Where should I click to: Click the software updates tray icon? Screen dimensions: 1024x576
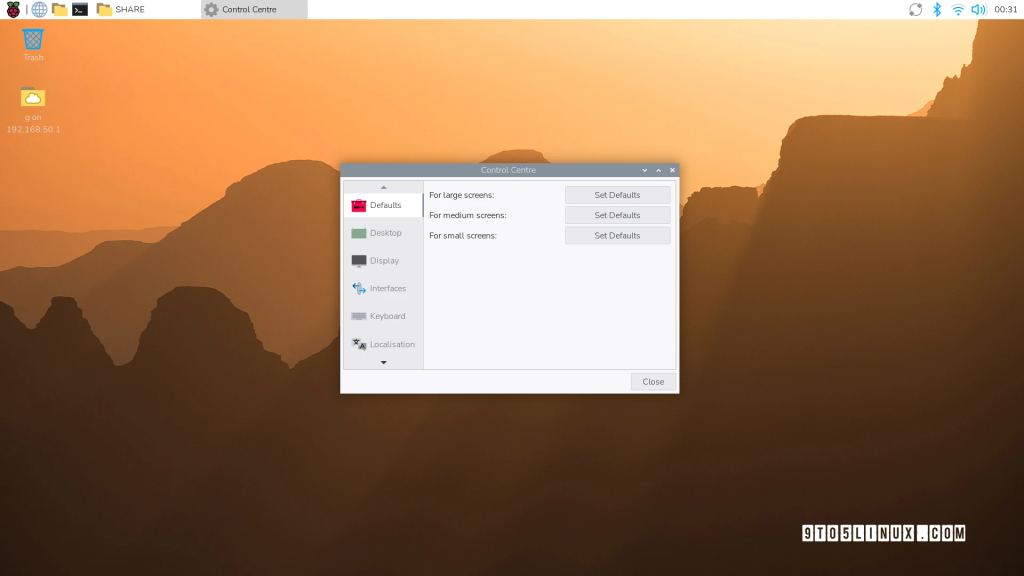pyautogui.click(x=915, y=9)
